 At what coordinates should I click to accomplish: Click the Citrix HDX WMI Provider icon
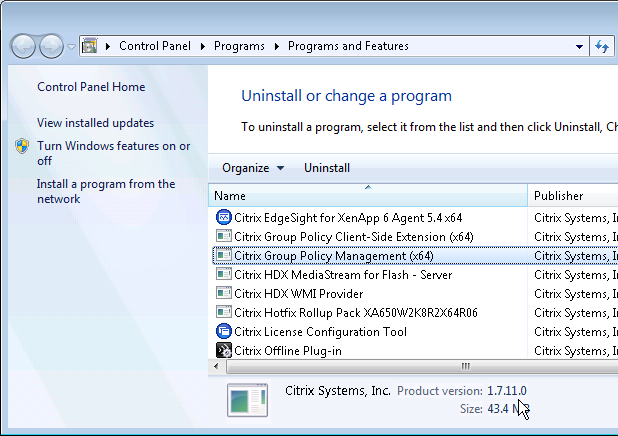[223, 293]
